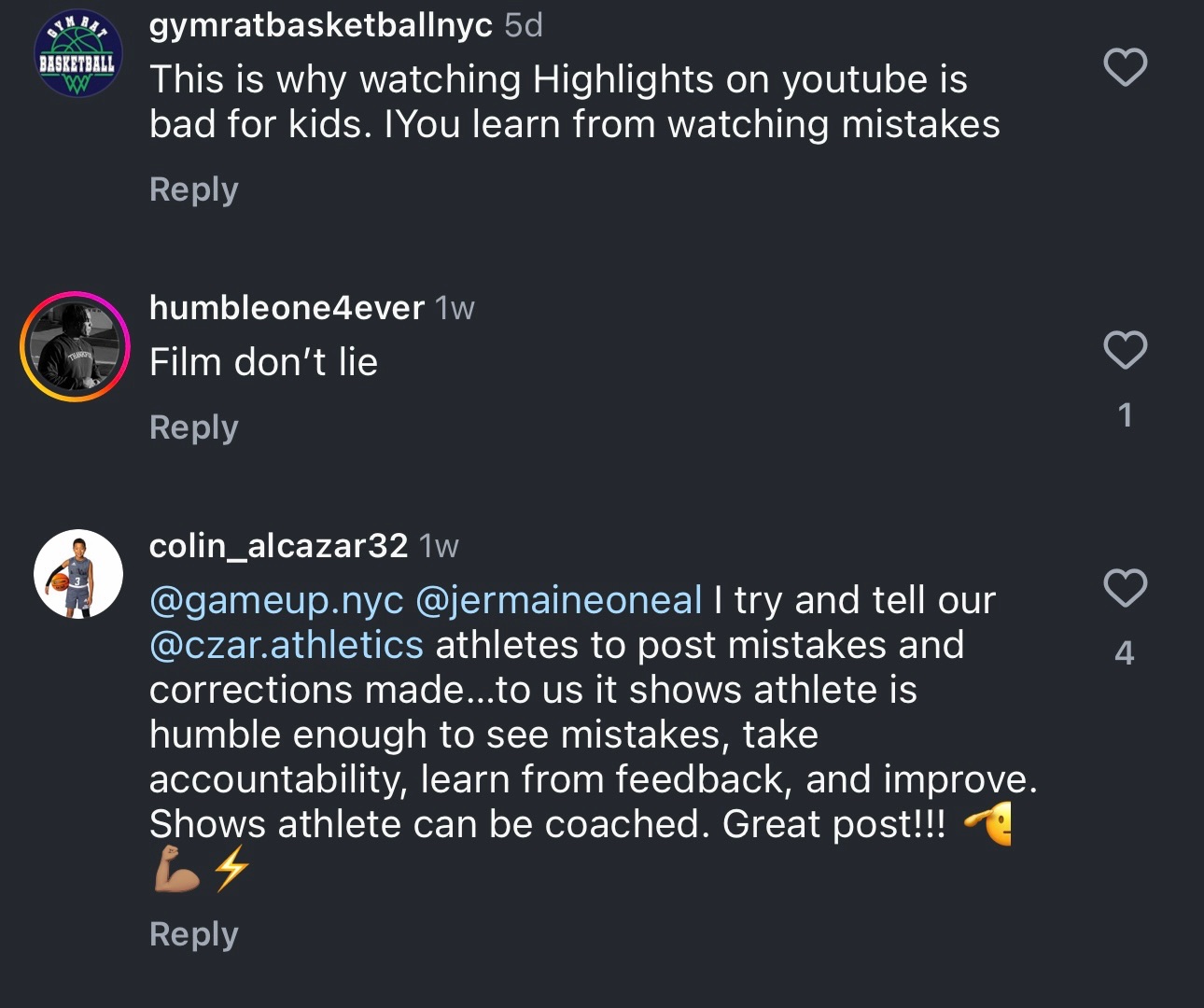Reply to the "Film don't lie" comment

194,427
